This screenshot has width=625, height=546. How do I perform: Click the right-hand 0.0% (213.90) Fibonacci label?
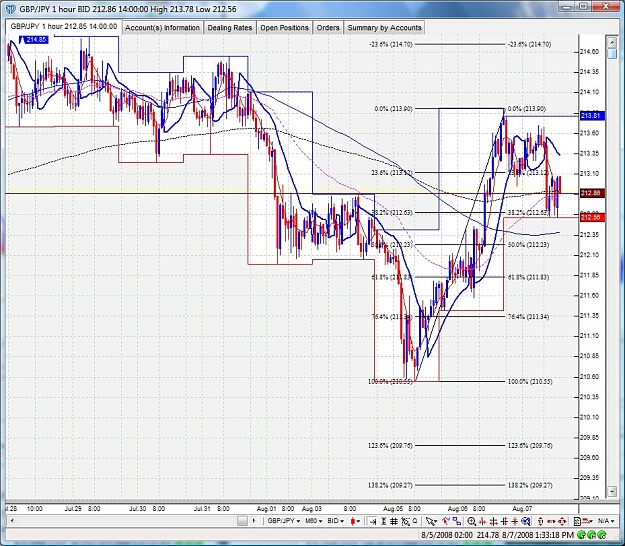(x=526, y=109)
